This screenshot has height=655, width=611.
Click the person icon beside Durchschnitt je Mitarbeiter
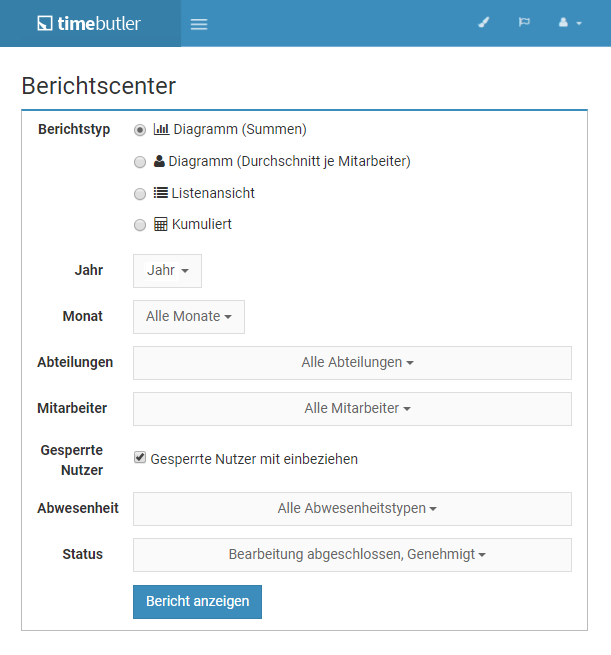(159, 161)
